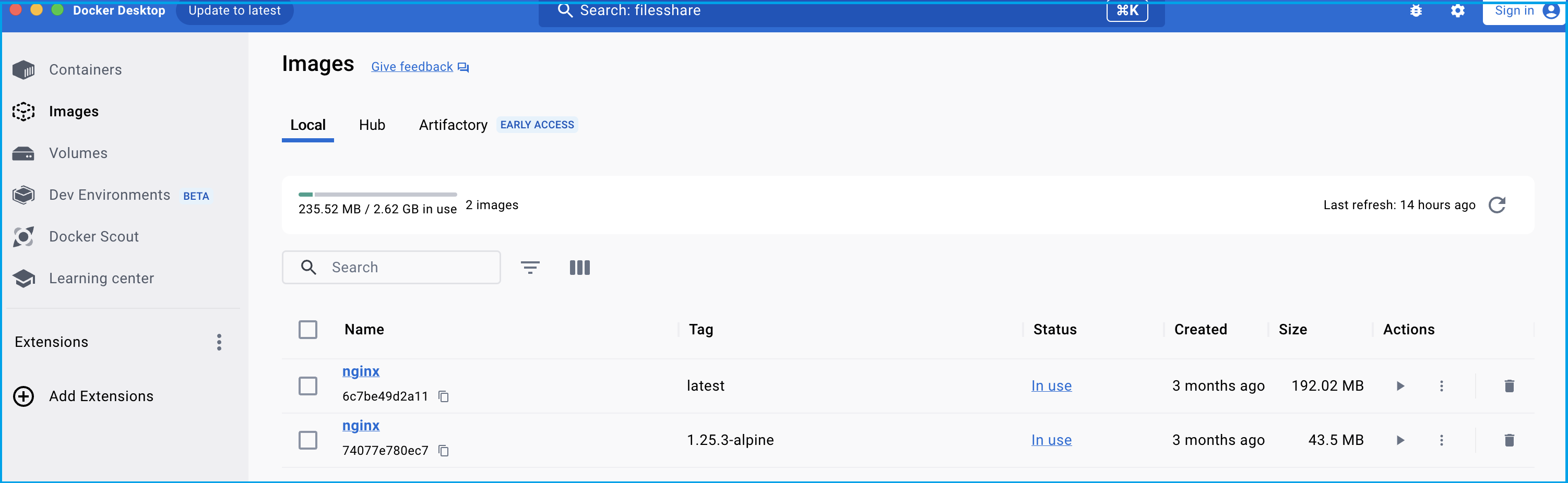
Task: Open the Containers section icon
Action: point(23,70)
